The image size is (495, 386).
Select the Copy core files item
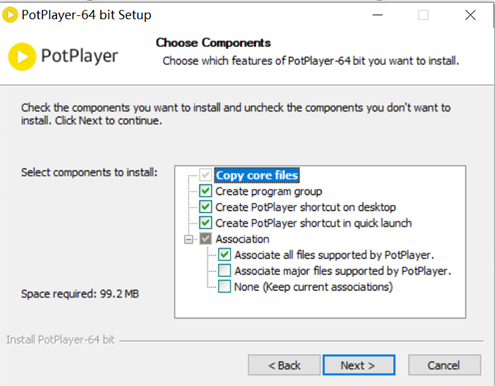257,175
